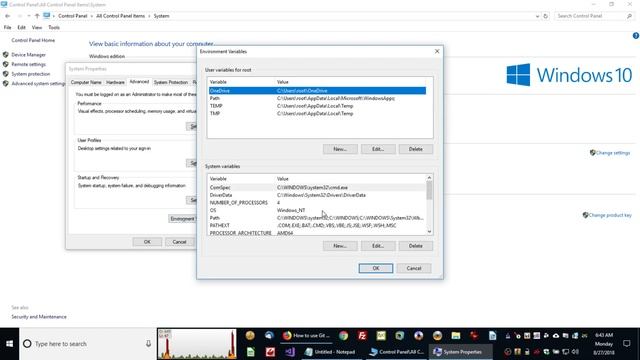
Task: Click Cancel in the System Properties window
Action: [179, 242]
